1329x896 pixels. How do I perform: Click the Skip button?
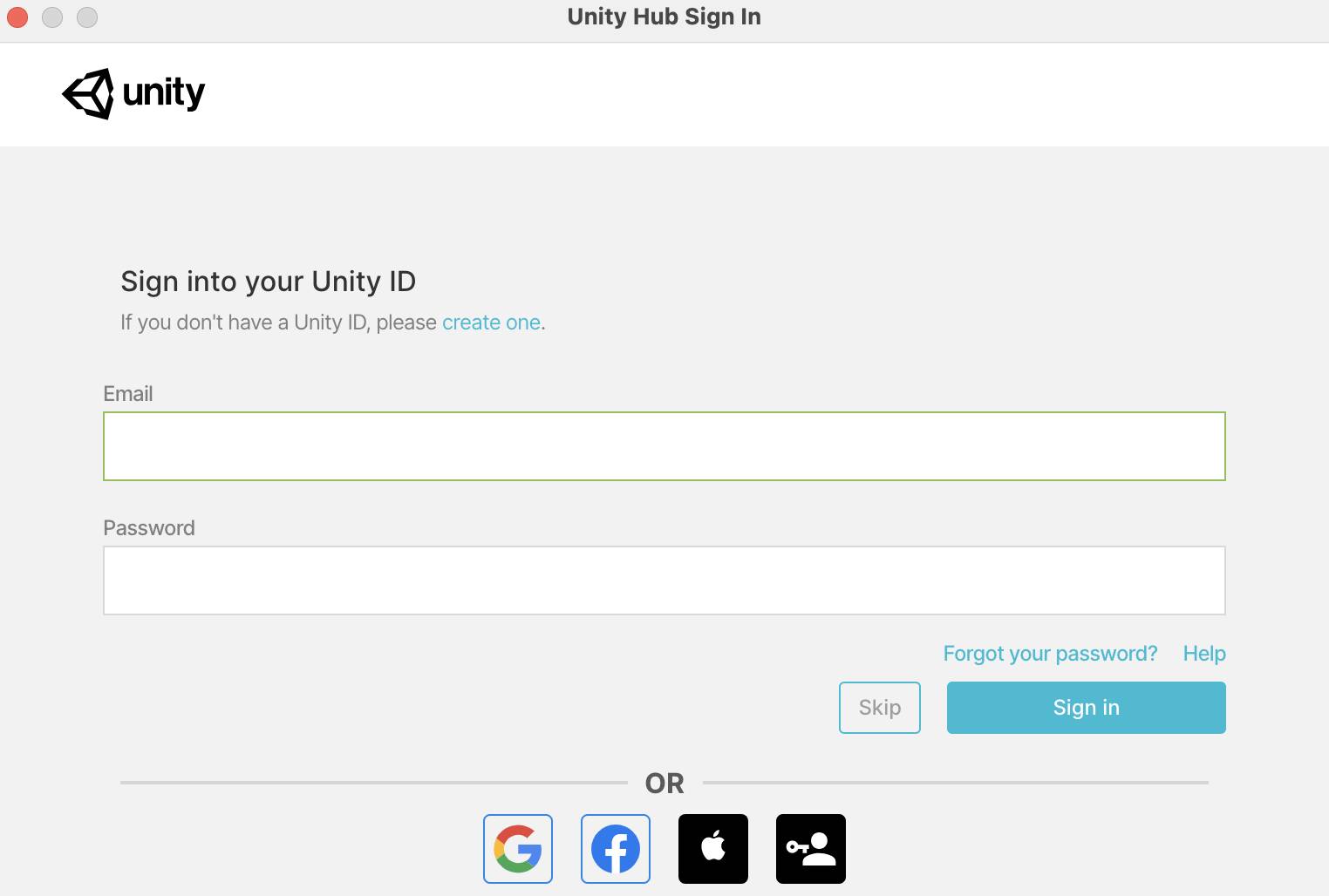coord(880,708)
